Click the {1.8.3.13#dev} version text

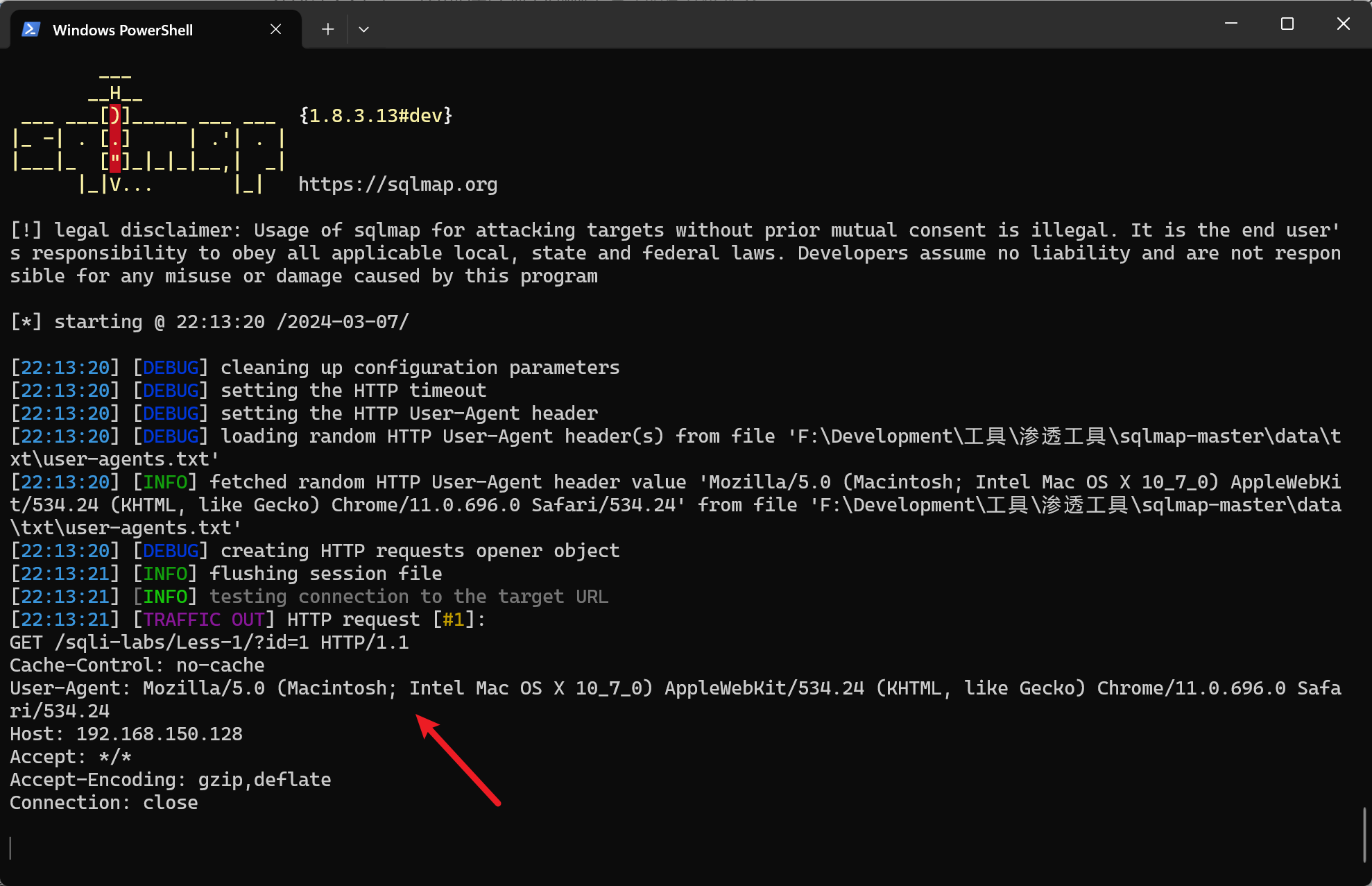pos(375,116)
